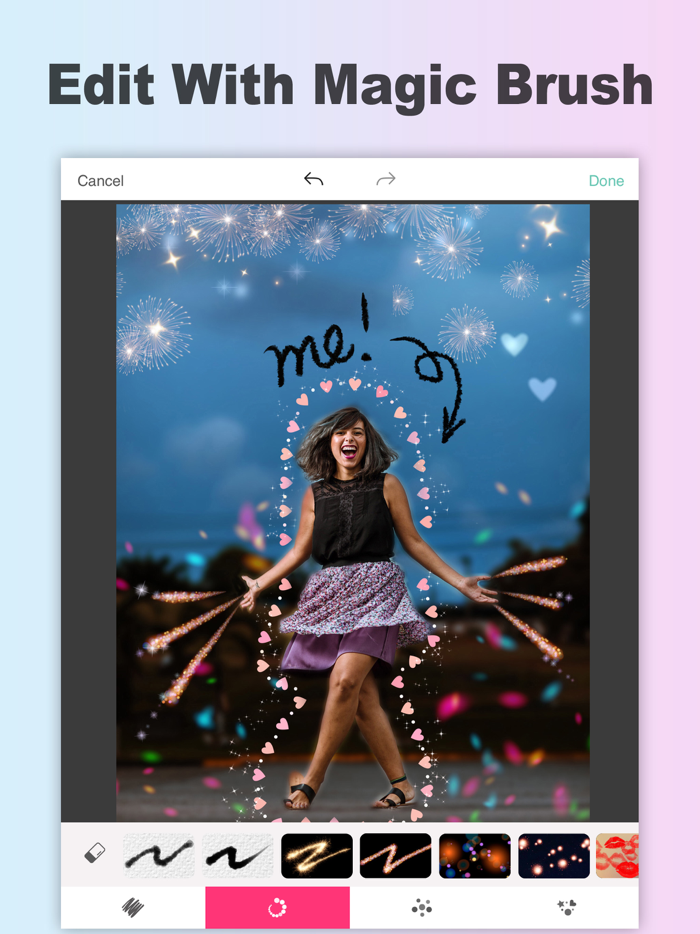Select the red lips kiss brush

coord(617,855)
